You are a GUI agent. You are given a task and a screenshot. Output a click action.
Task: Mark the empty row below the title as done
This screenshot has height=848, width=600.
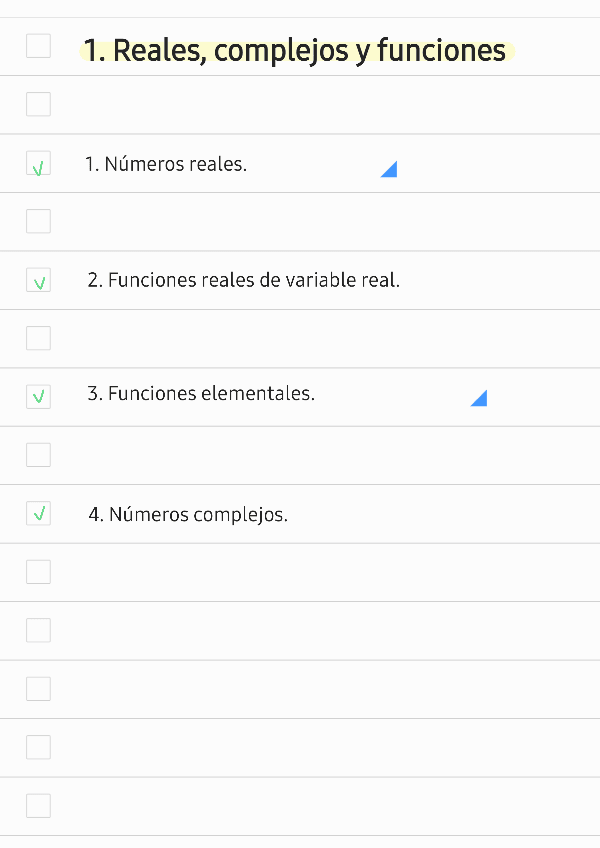coord(38,104)
